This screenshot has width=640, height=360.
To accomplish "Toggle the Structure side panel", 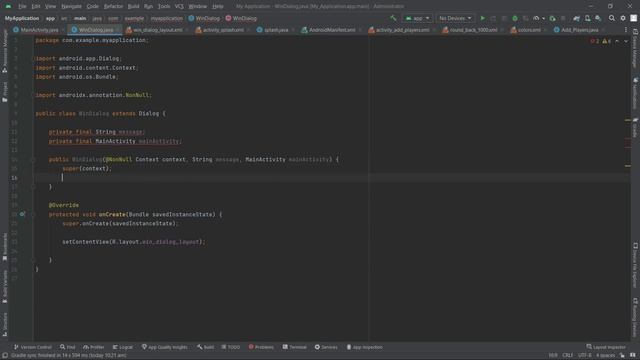I will coord(5,324).
